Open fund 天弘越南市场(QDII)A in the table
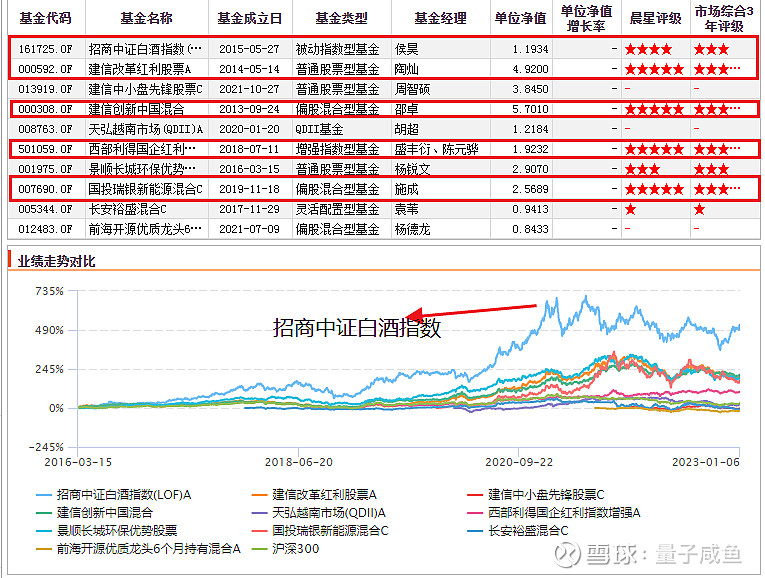This screenshot has height=578, width=765. [x=145, y=129]
